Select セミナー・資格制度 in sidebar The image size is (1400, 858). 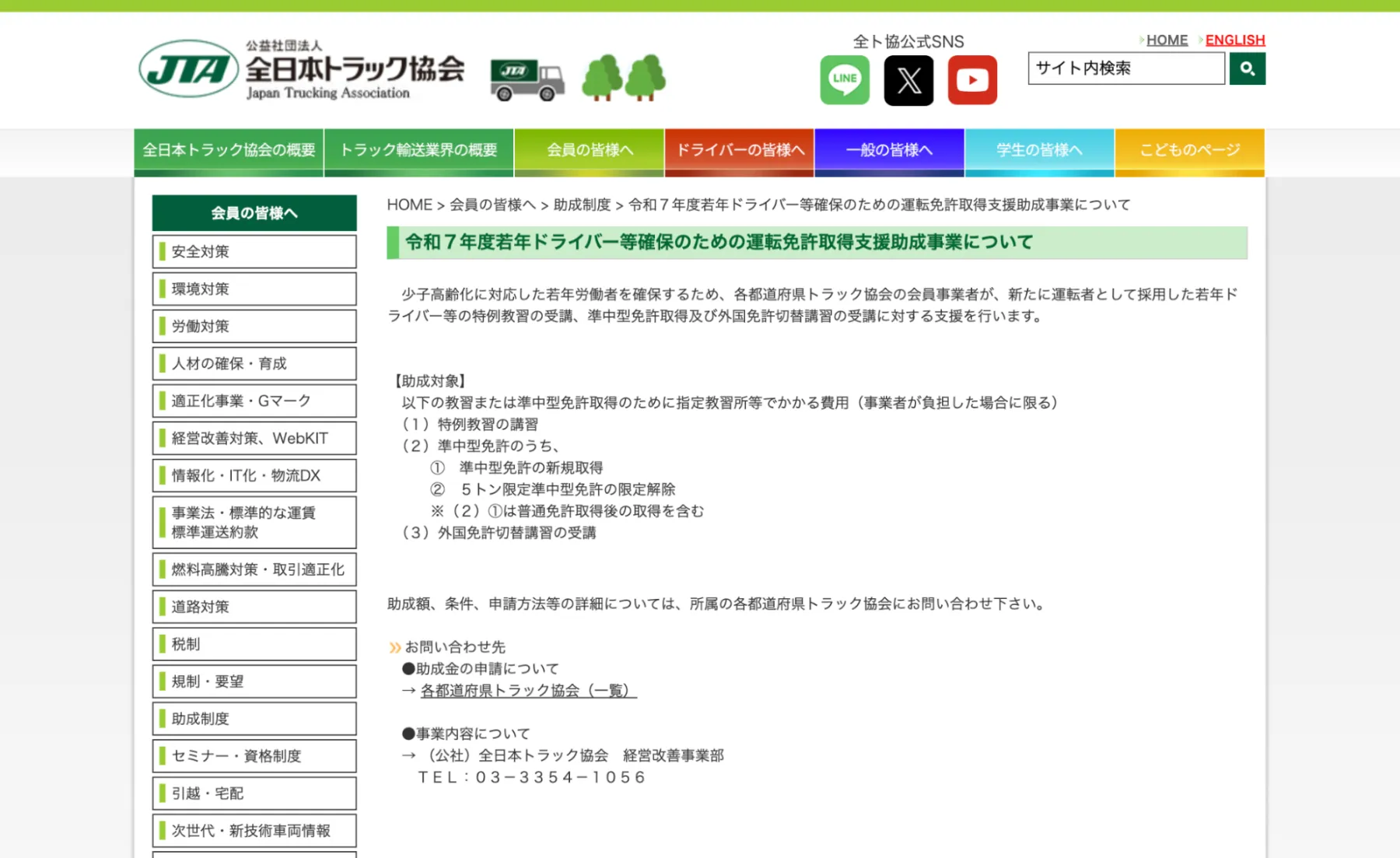pos(254,755)
